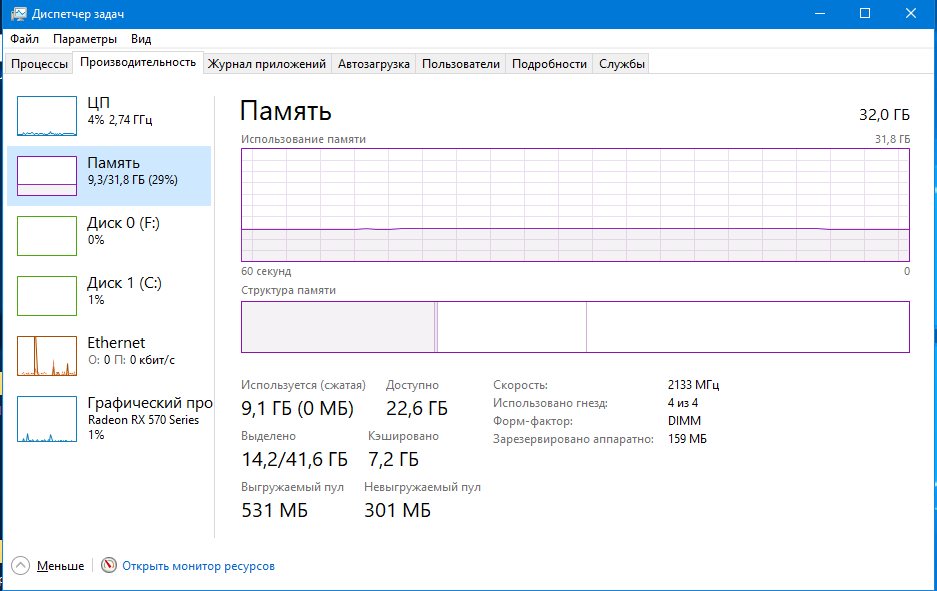
Task: Open the Память (Memory) sidebar graph
Action: pos(46,176)
